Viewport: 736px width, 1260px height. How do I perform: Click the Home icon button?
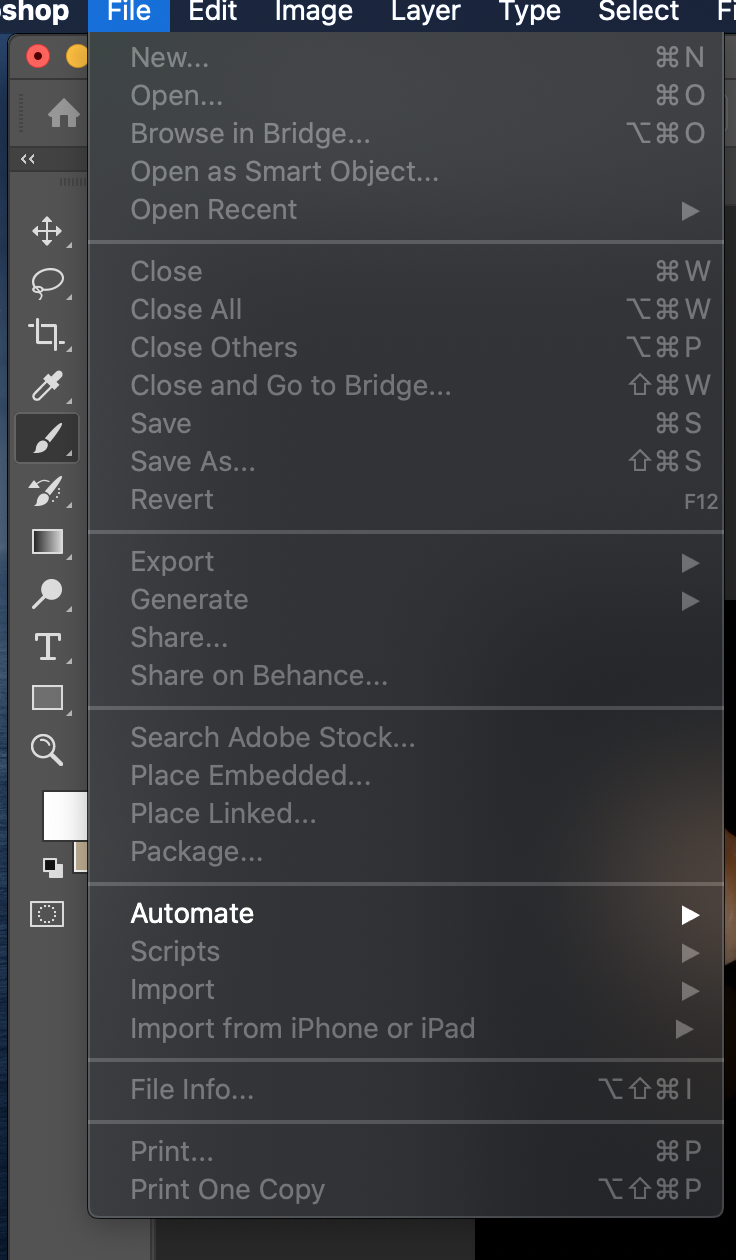64,113
